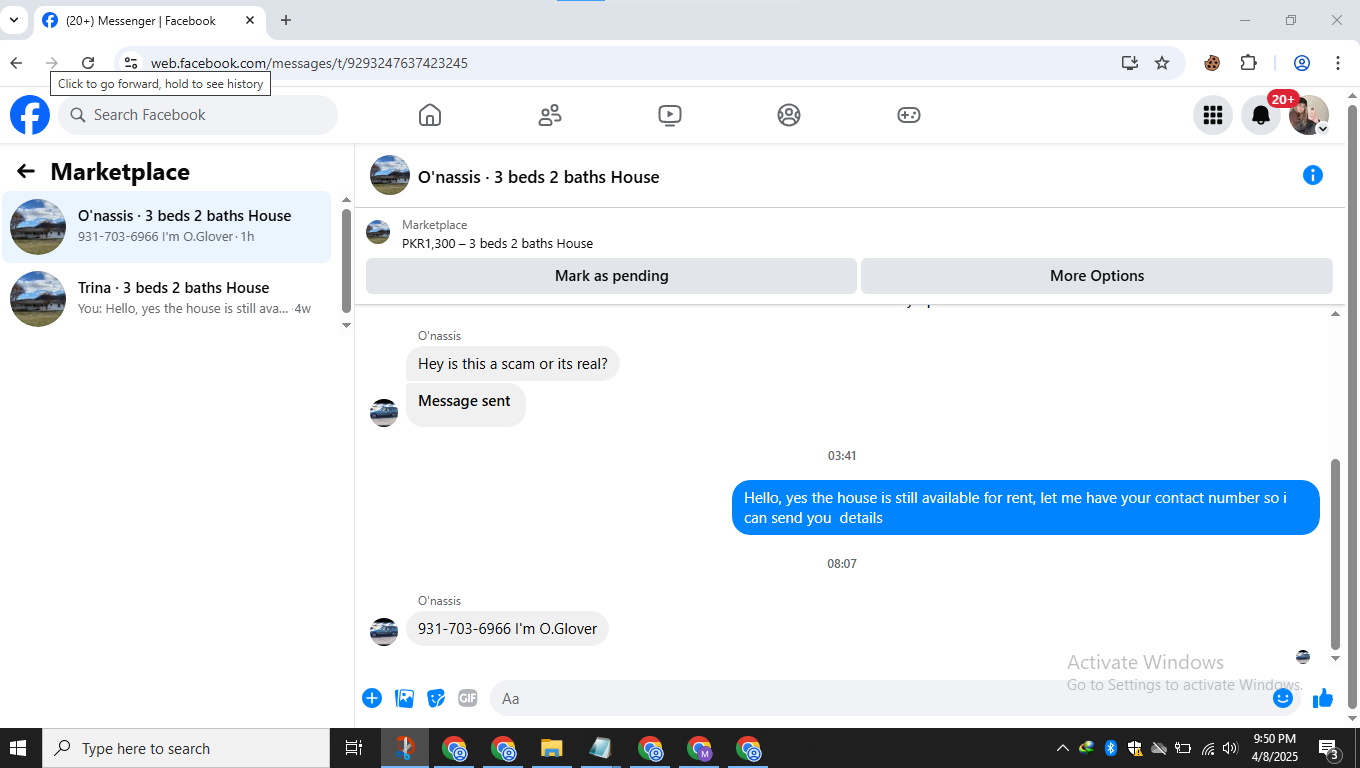Open the Groups icon in top navigation
Screen dimensions: 1360x768
tap(789, 115)
